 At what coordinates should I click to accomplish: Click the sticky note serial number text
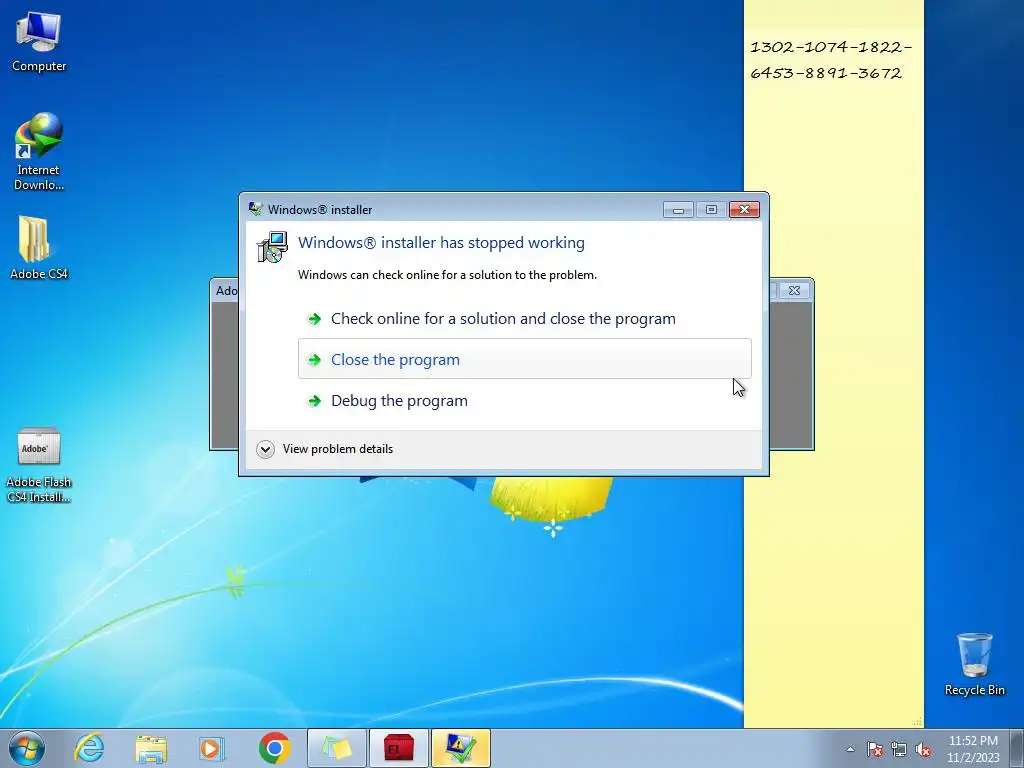pyautogui.click(x=830, y=60)
